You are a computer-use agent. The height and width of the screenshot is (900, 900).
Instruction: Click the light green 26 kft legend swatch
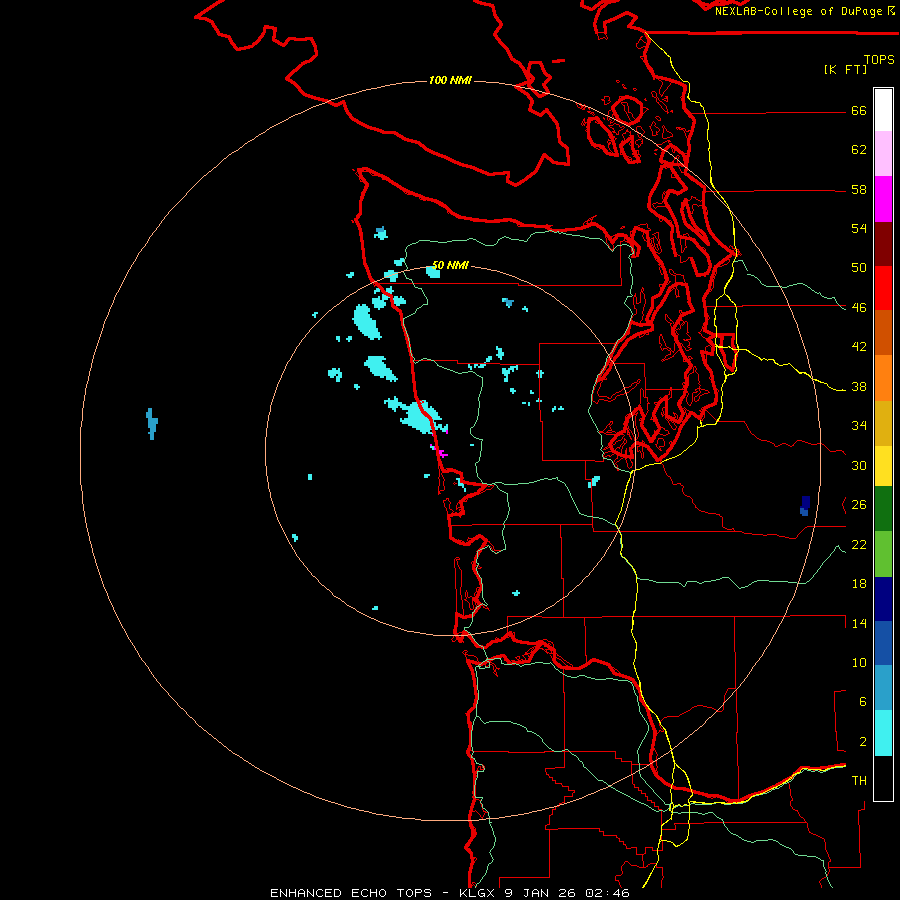pyautogui.click(x=883, y=554)
